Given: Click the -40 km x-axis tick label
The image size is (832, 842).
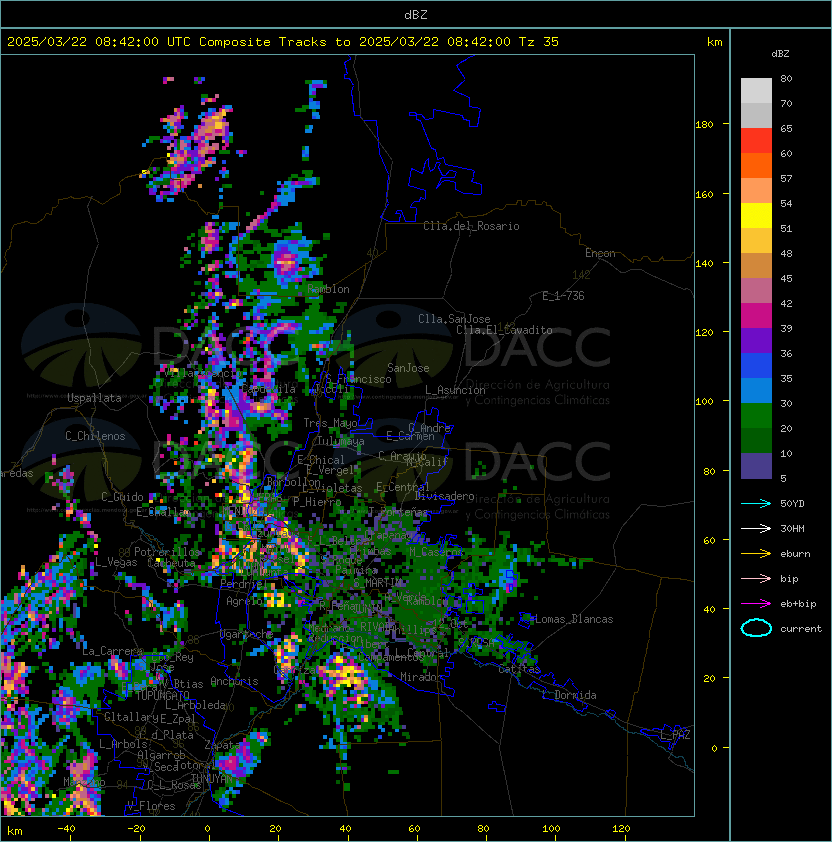Looking at the screenshot, I should pyautogui.click(x=66, y=829).
